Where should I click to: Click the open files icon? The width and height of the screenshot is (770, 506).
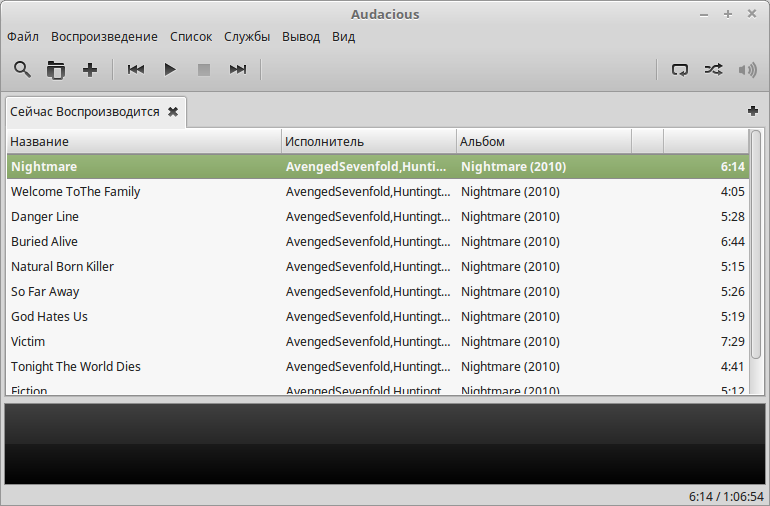coord(56,69)
